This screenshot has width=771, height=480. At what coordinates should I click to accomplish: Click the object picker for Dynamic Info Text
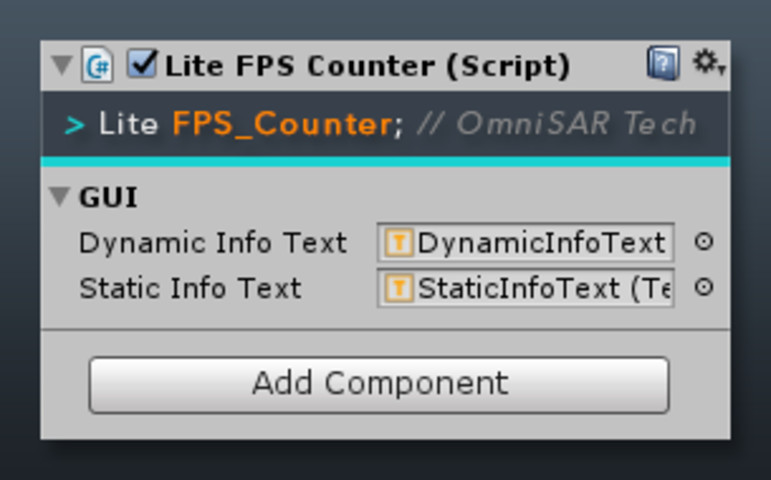click(704, 242)
